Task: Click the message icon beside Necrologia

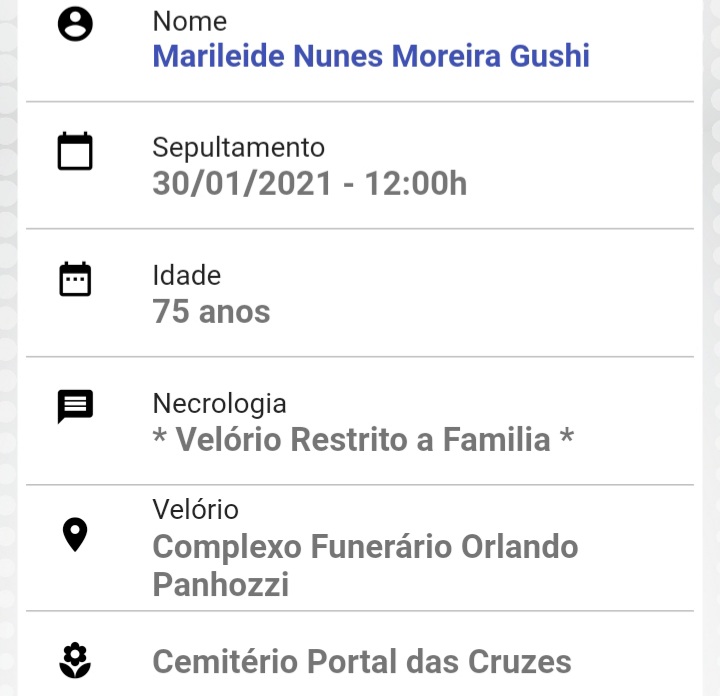Action: coord(75,406)
